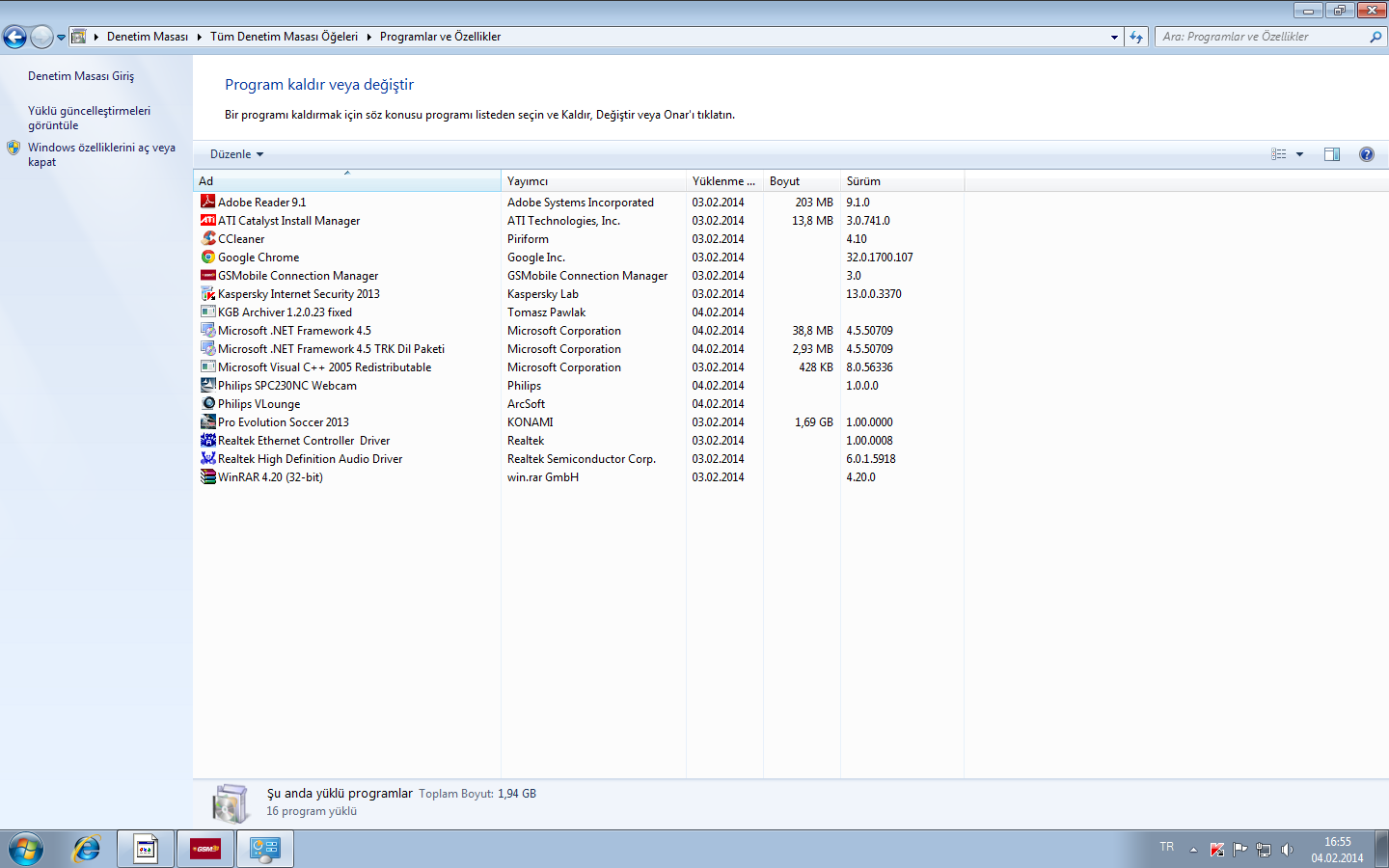The width and height of the screenshot is (1389, 868).
Task: Open Denetim Masası Giriş link
Action: [x=81, y=76]
